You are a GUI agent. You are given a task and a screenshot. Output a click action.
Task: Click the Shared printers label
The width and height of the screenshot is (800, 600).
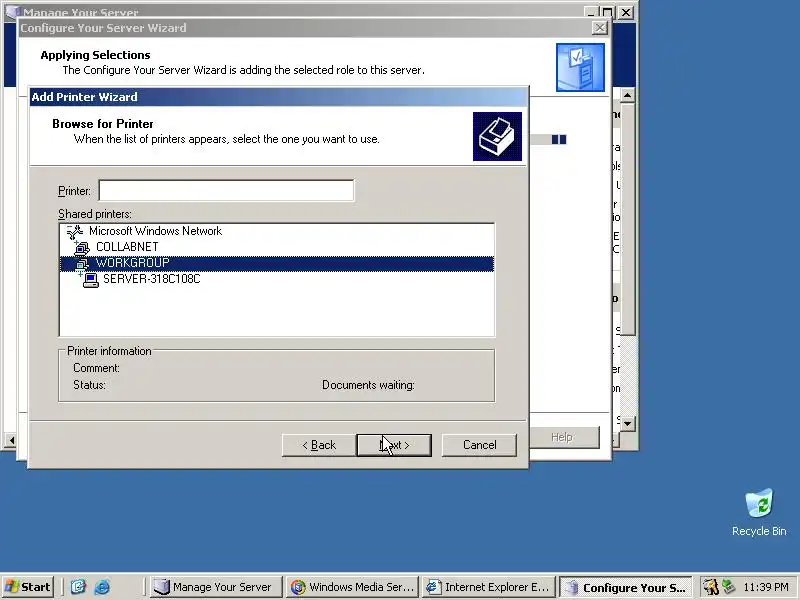tap(94, 214)
